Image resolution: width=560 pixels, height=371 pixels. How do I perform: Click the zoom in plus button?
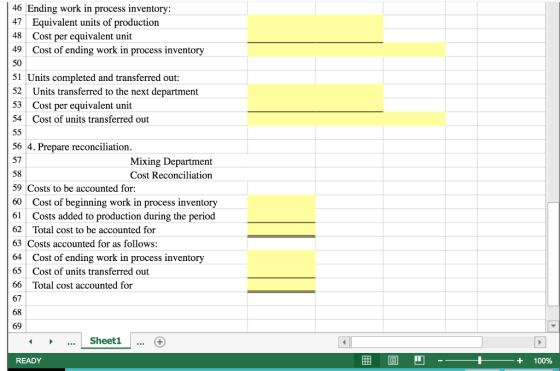[x=520, y=361]
